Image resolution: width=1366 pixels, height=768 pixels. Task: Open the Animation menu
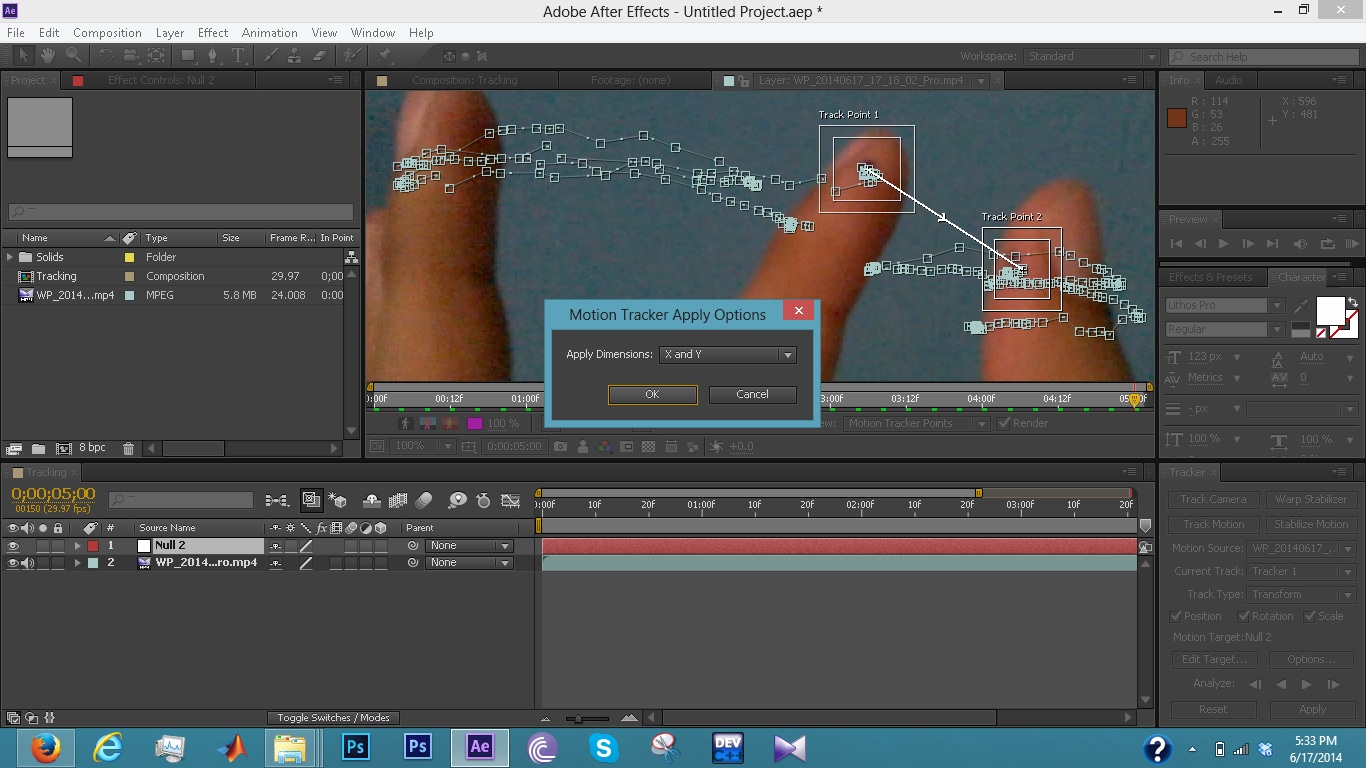coord(269,33)
